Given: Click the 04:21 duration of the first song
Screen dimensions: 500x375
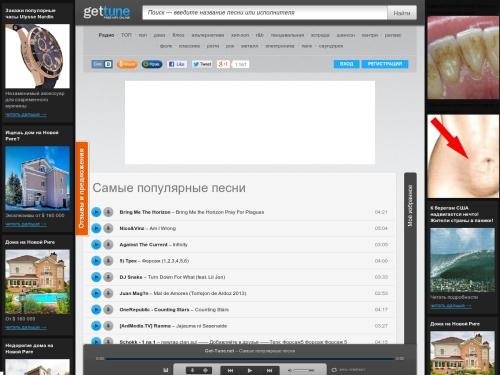Looking at the screenshot, I should [381, 212].
